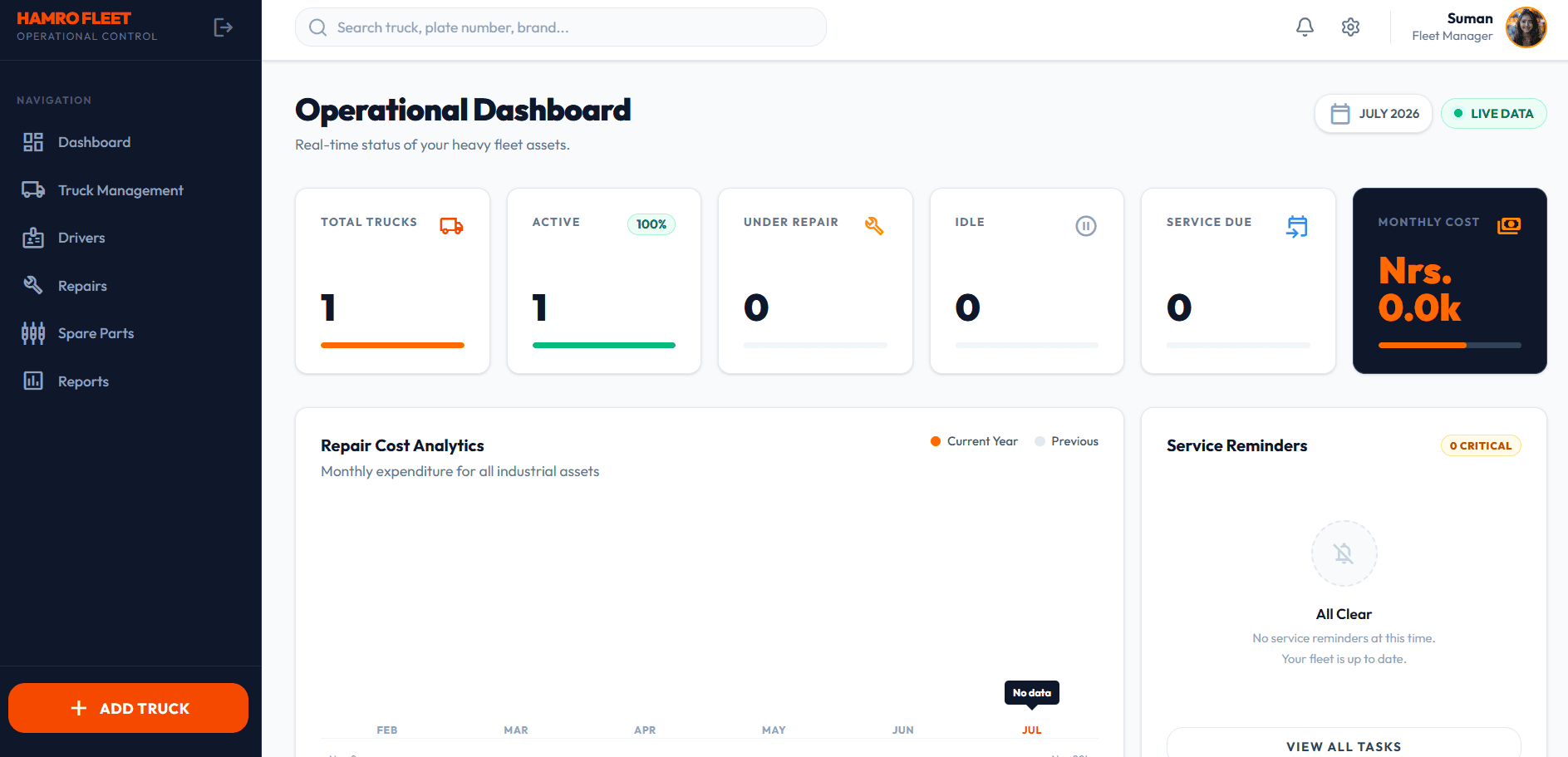Click the Suman Fleet Manager name label
Viewport: 1568px width, 757px height.
[1452, 27]
